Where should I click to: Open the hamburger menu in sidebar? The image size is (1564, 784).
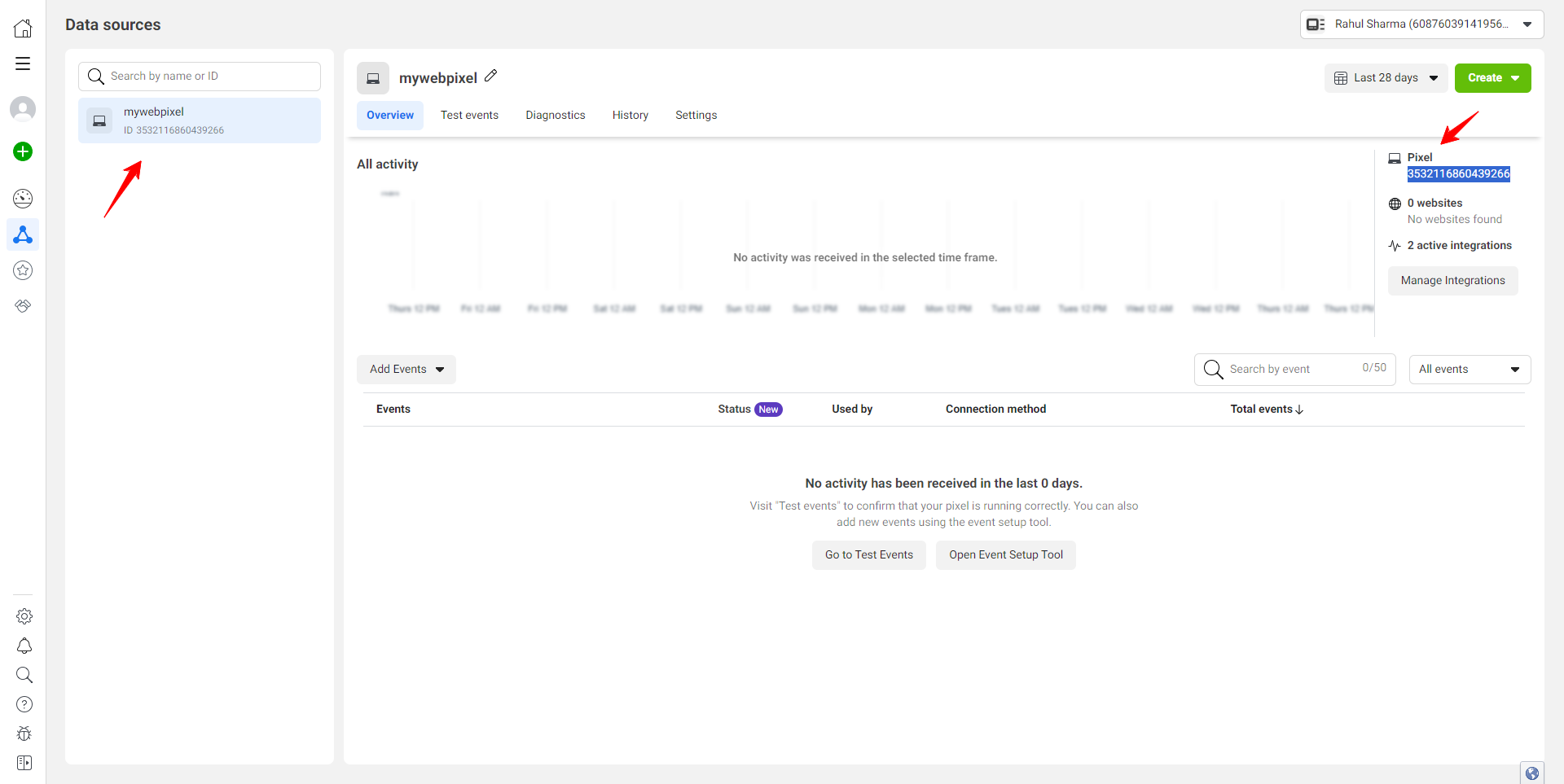(23, 64)
